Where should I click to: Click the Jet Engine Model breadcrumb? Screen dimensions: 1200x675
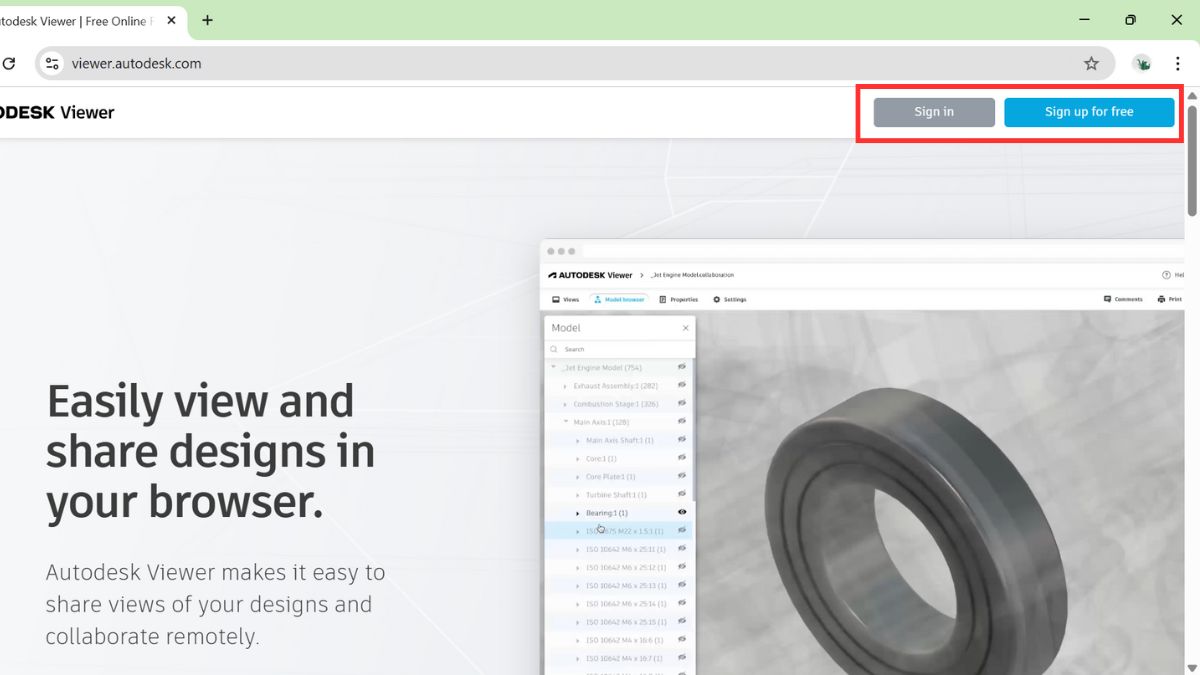pyautogui.click(x=692, y=275)
